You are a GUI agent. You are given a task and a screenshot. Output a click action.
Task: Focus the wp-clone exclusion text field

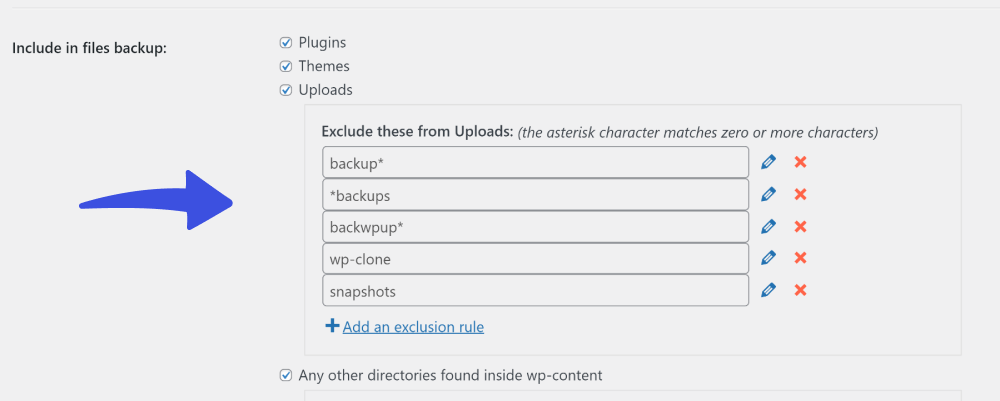536,258
